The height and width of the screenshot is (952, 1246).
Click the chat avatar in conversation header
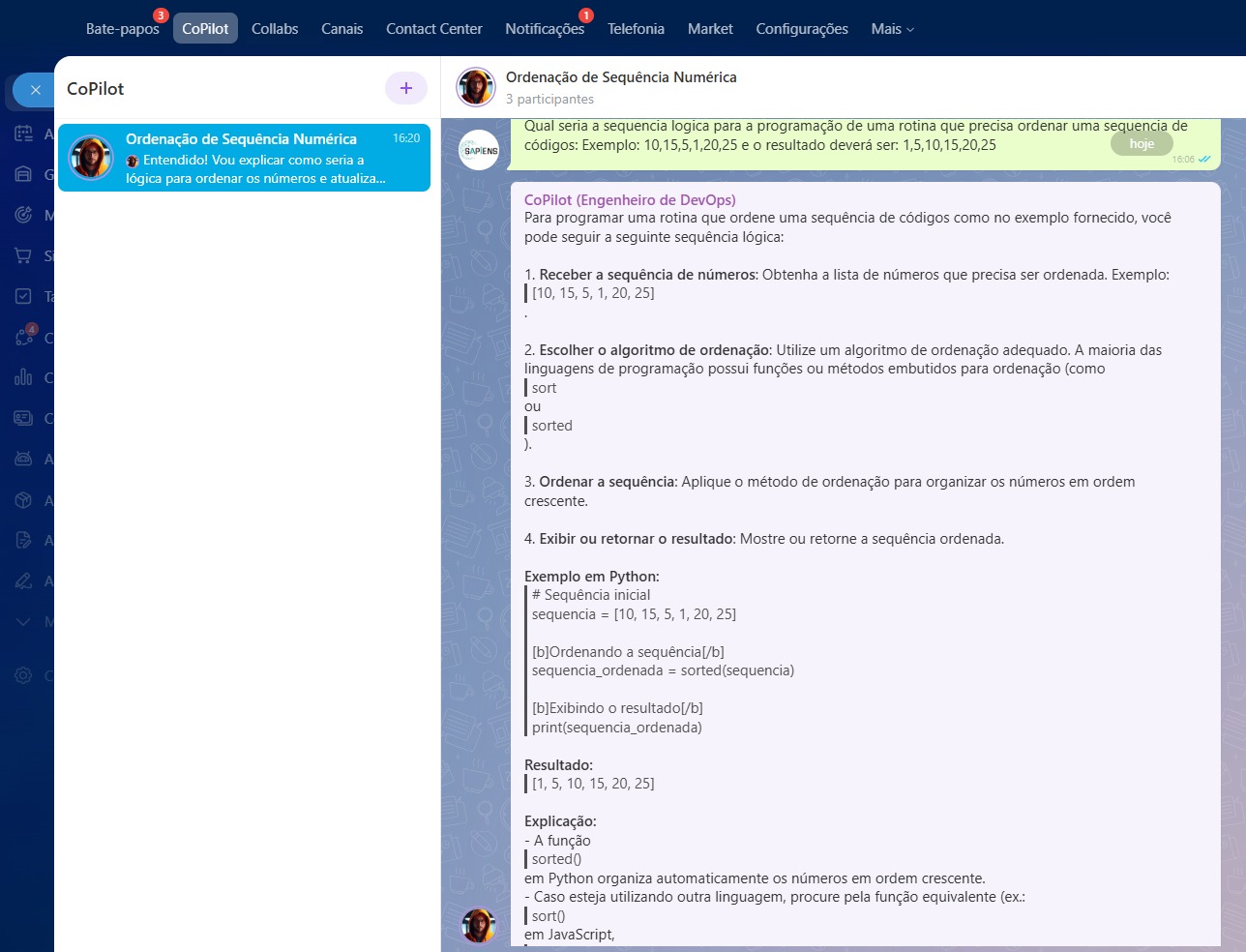(x=476, y=87)
